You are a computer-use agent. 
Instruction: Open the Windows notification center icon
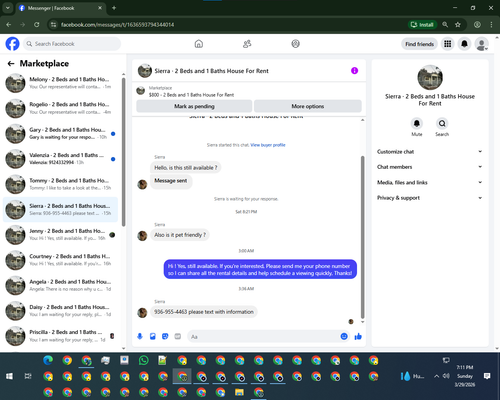(487, 376)
